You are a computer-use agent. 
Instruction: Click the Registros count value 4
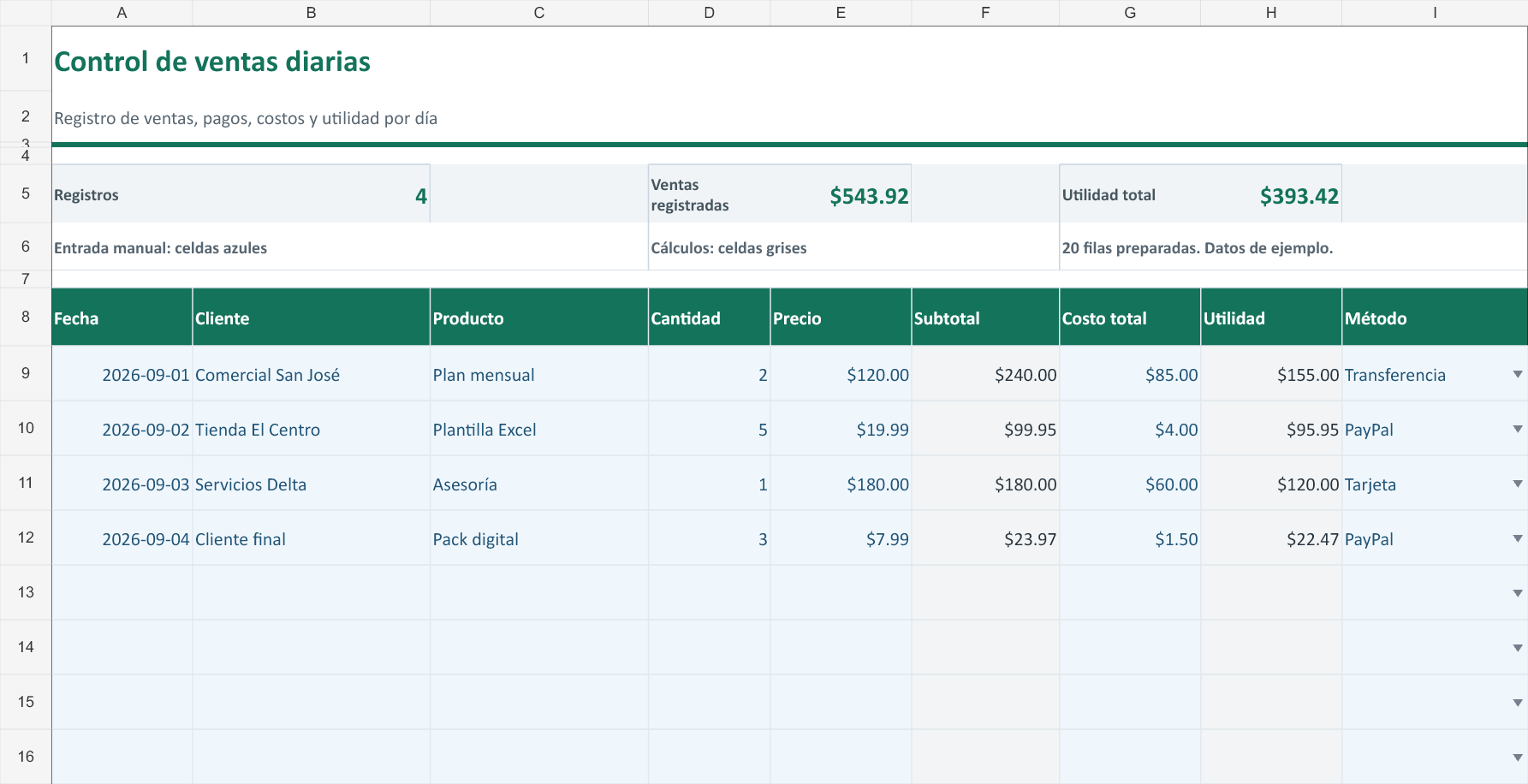(x=420, y=196)
